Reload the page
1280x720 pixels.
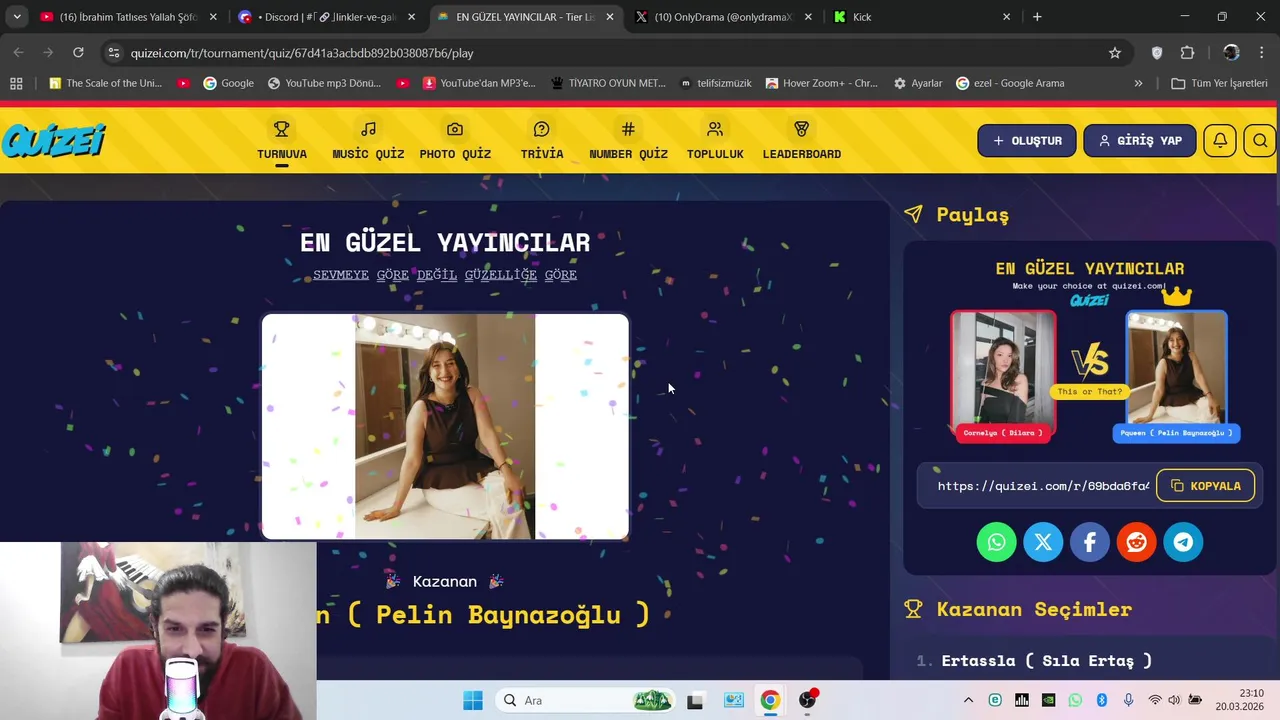click(x=78, y=52)
